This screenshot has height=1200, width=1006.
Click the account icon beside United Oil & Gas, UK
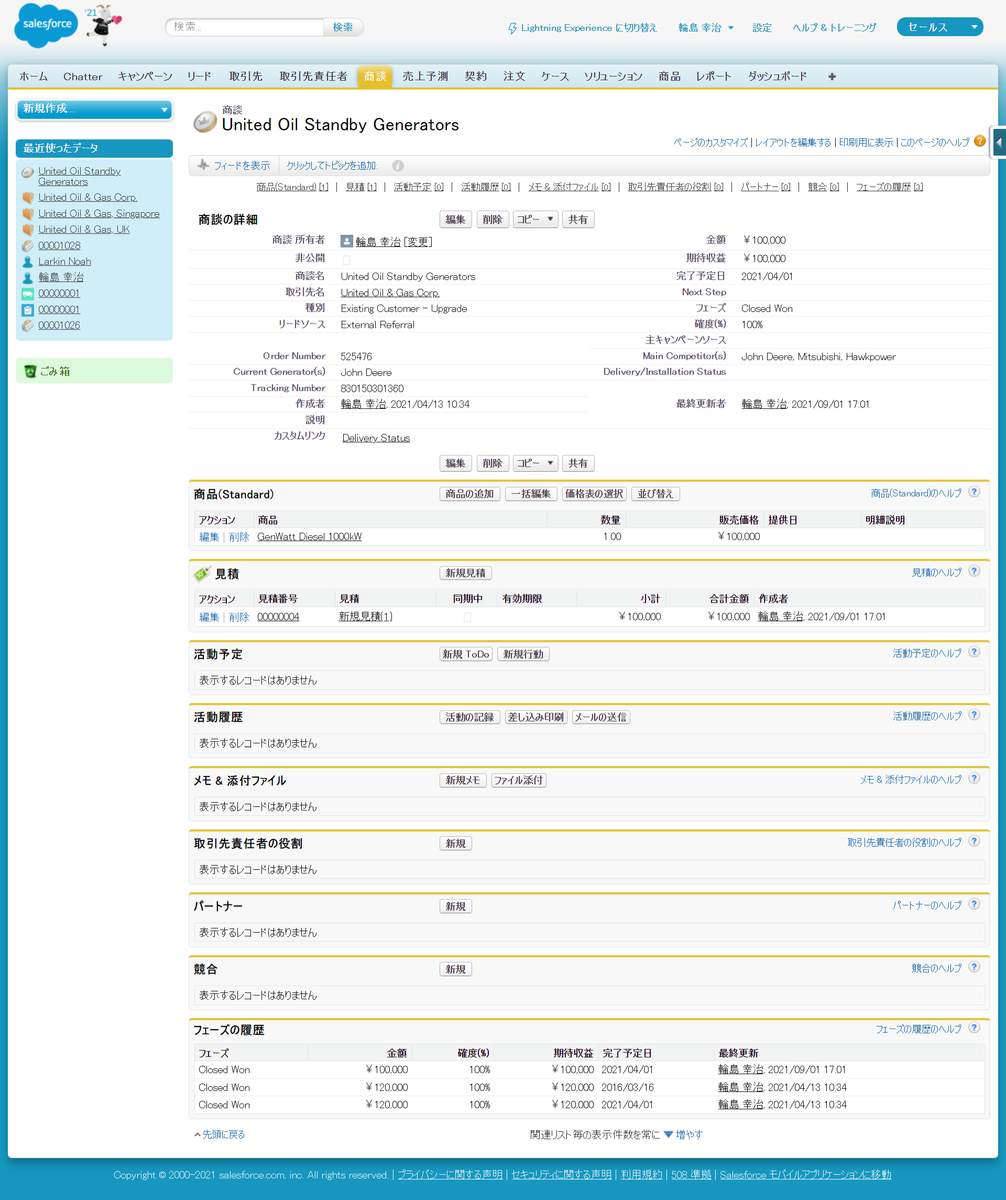(x=28, y=229)
